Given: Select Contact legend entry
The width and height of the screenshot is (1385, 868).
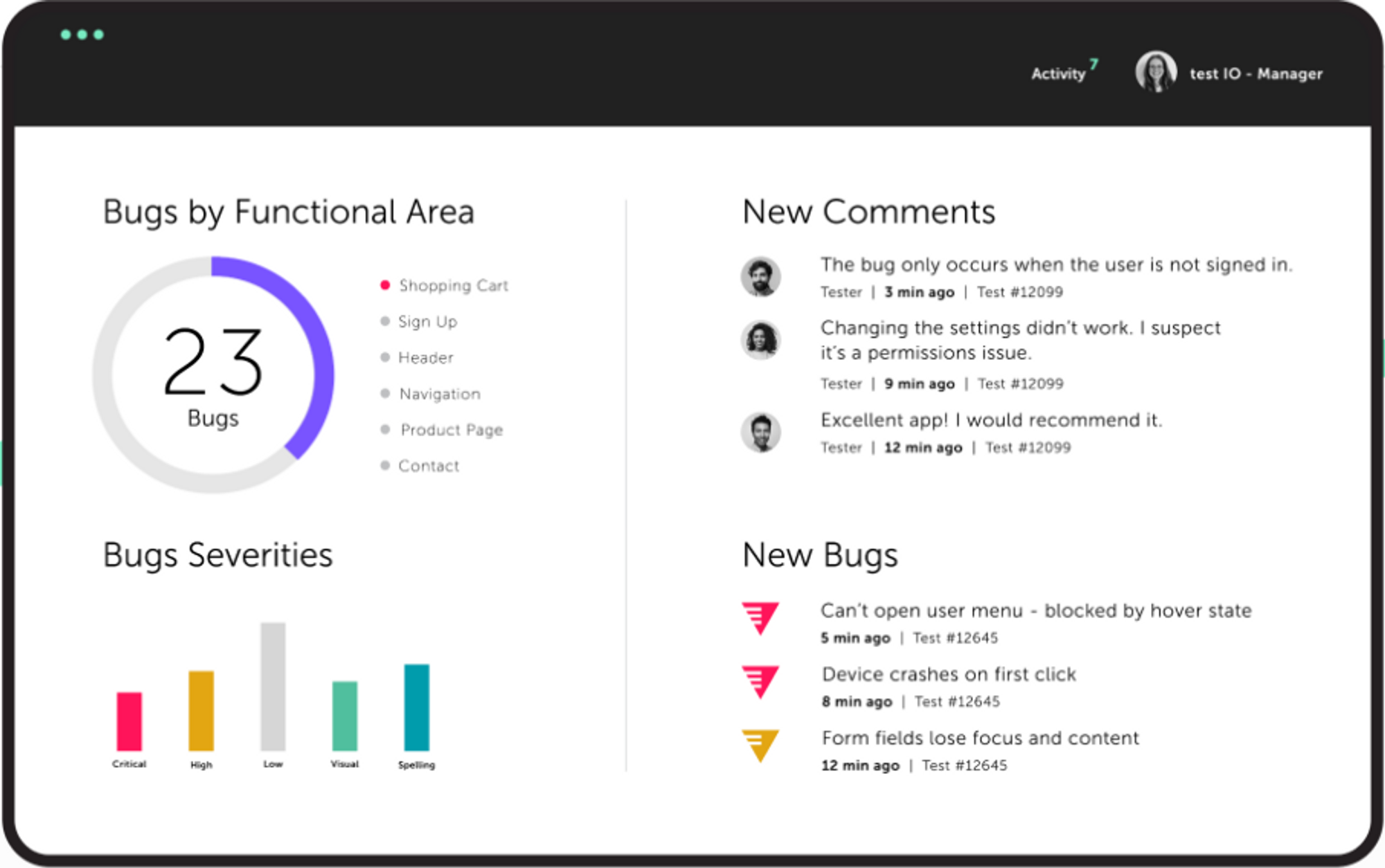Looking at the screenshot, I should click(x=420, y=466).
